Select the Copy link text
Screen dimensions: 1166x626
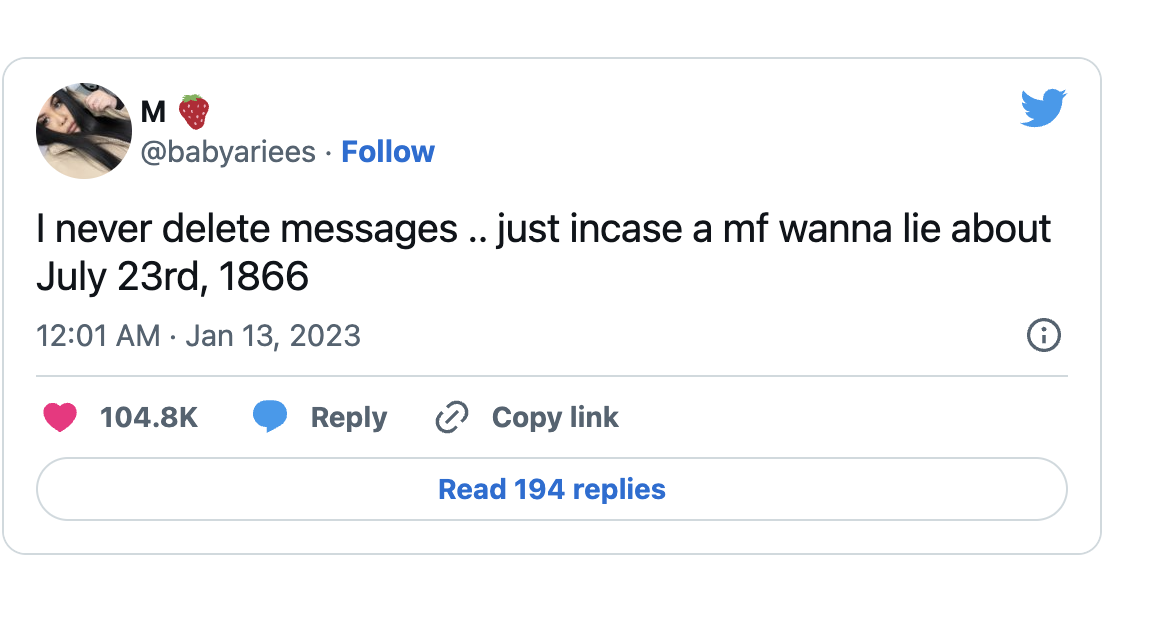pos(555,417)
